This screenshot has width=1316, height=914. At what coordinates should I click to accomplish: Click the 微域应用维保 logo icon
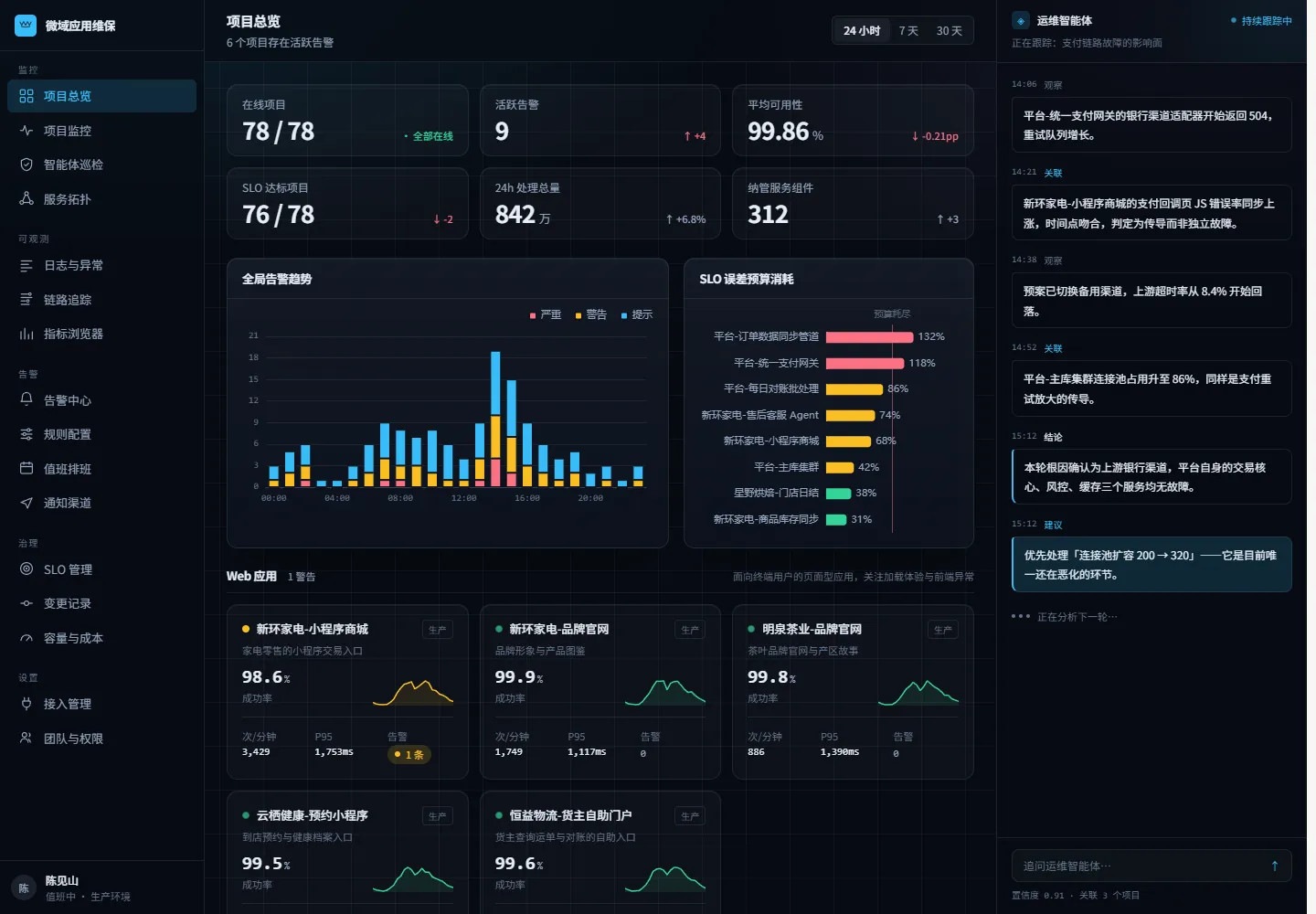(x=26, y=26)
